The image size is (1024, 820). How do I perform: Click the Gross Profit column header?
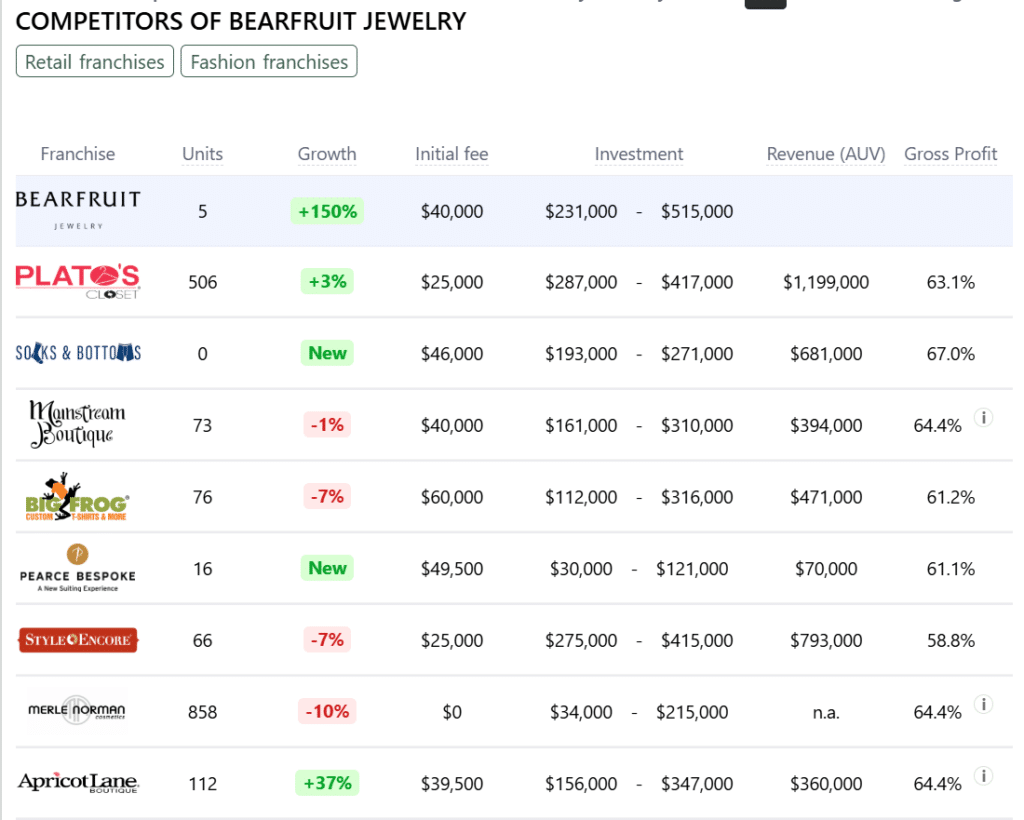(951, 154)
